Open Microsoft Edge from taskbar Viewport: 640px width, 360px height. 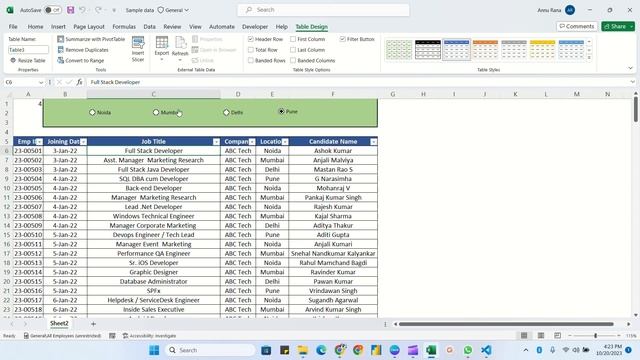coord(321,350)
